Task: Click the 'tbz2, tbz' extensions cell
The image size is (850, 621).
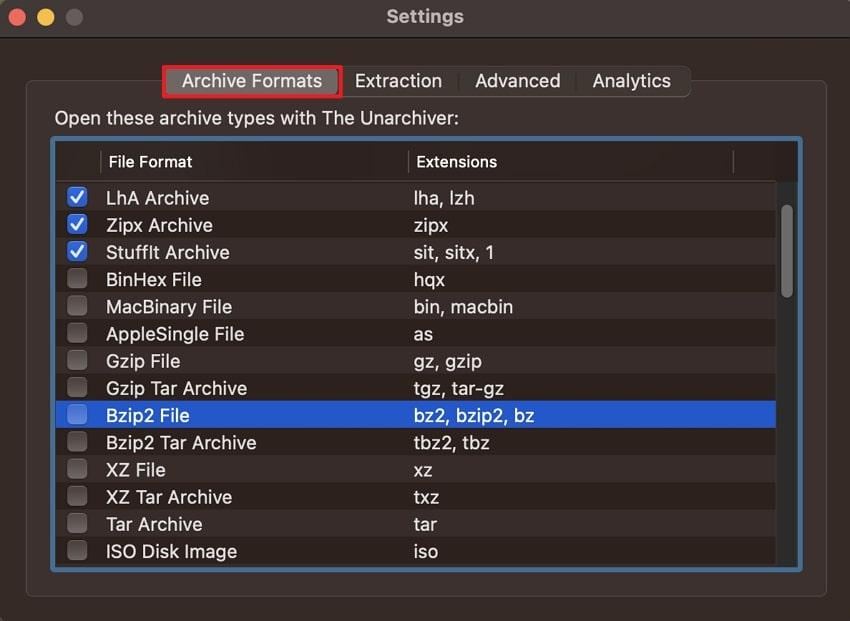Action: (x=452, y=443)
